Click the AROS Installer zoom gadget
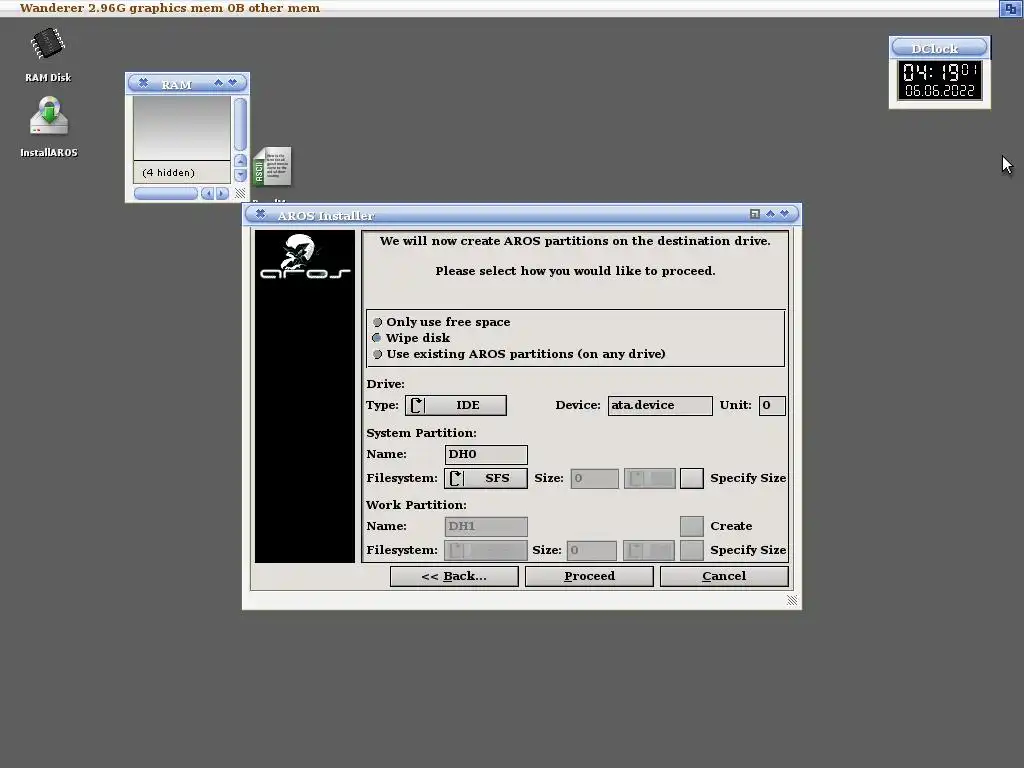This screenshot has height=768, width=1024. pyautogui.click(x=755, y=214)
